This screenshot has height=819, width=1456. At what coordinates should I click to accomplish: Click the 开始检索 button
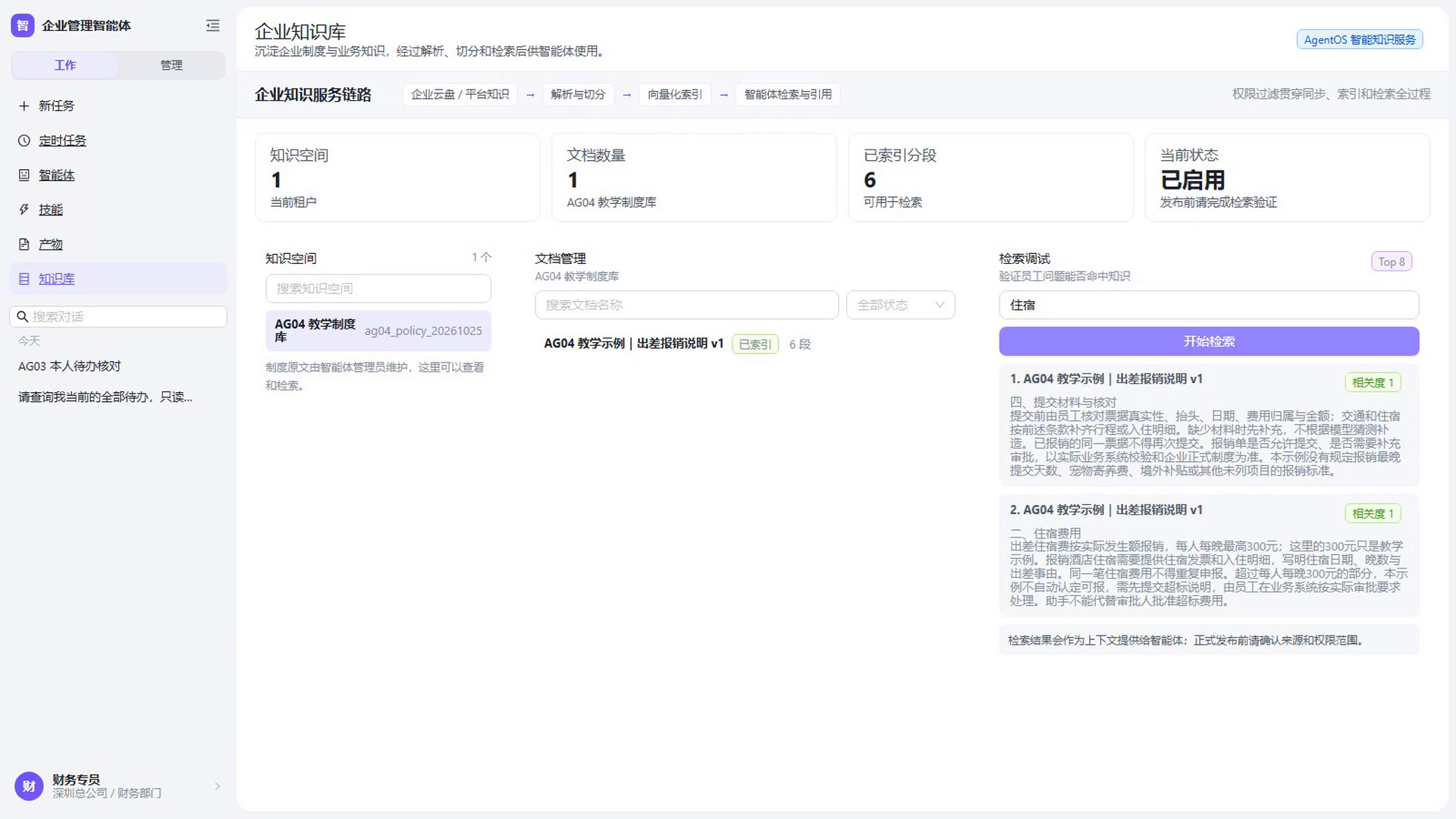(1209, 341)
